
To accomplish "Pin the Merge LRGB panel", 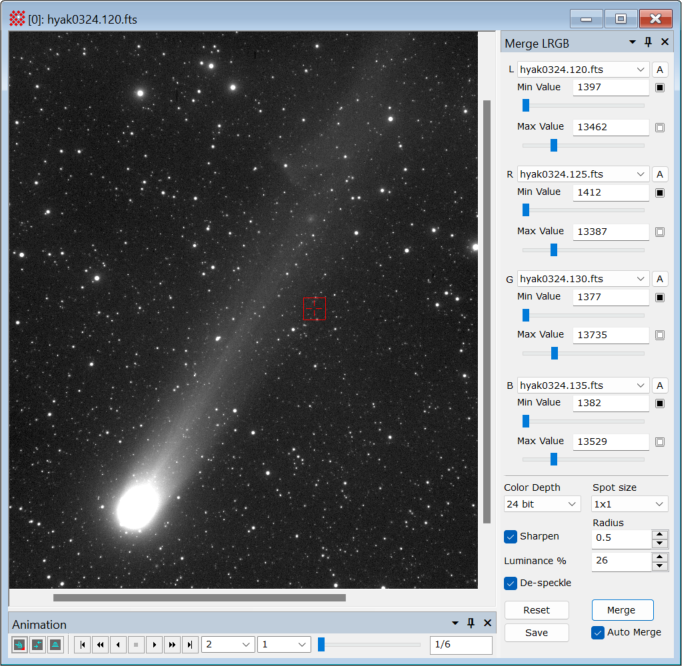I will [648, 43].
